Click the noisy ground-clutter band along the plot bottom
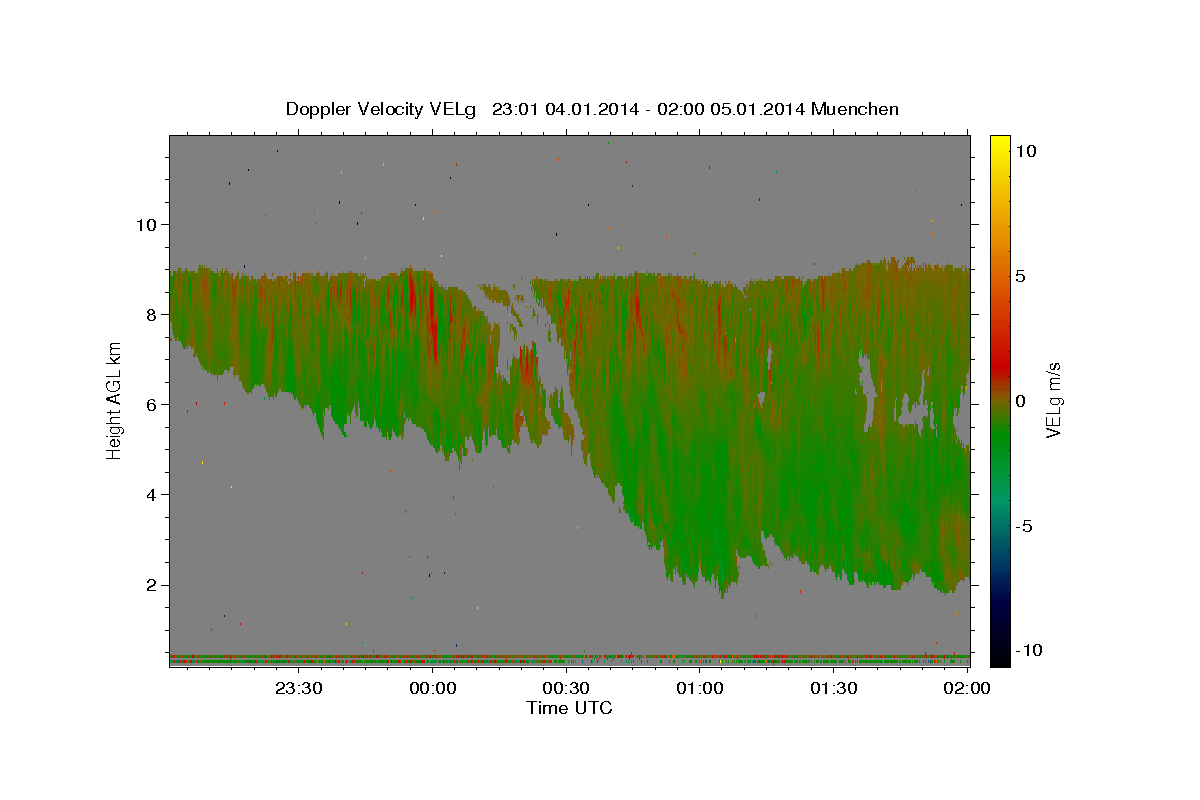Image resolution: width=1200 pixels, height=800 pixels. (569, 660)
